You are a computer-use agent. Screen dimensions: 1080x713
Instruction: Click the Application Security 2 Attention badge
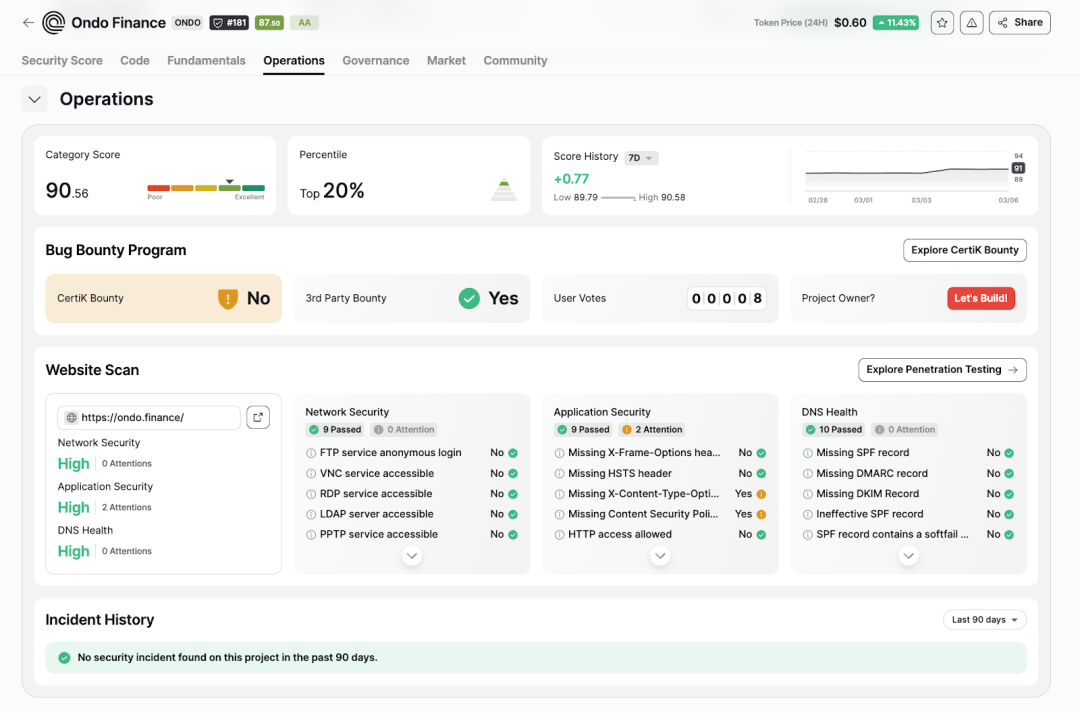pyautogui.click(x=652, y=430)
